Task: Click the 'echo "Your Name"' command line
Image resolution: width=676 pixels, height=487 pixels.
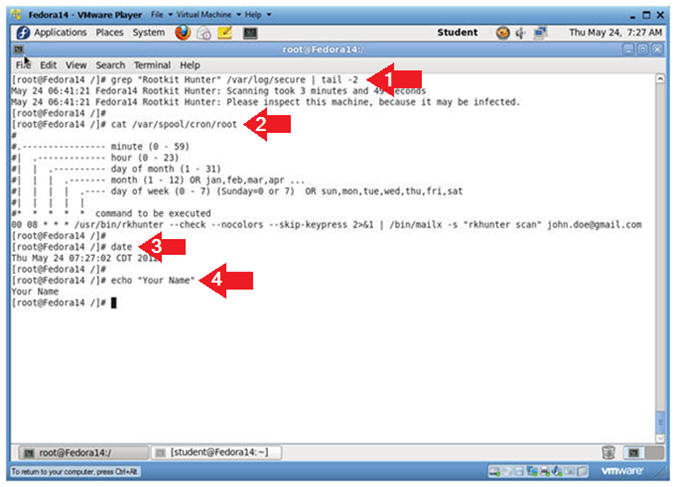Action: 103,281
